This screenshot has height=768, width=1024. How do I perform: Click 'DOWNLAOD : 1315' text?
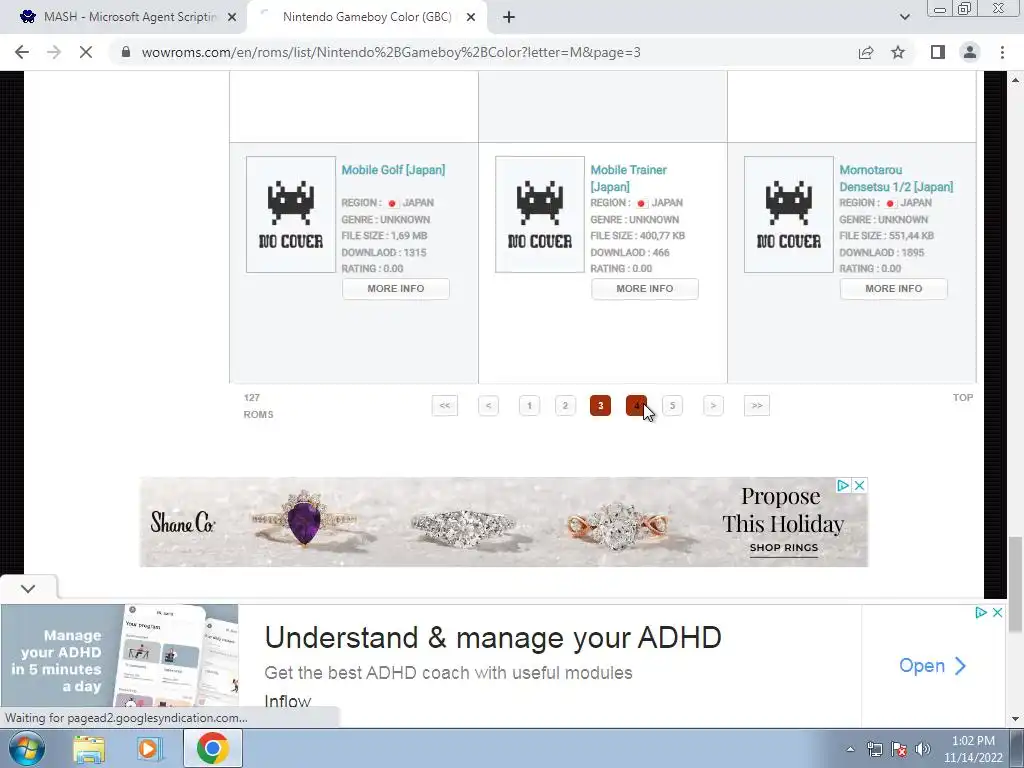tap(383, 252)
